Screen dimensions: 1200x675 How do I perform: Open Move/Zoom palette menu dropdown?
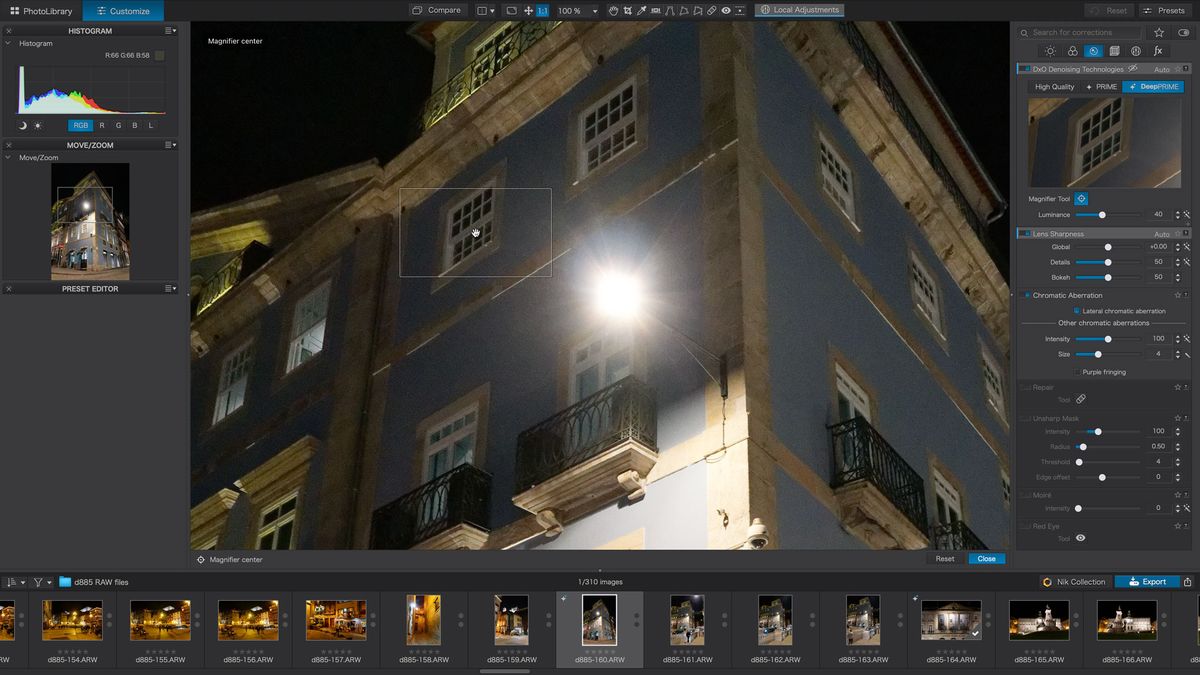point(171,145)
